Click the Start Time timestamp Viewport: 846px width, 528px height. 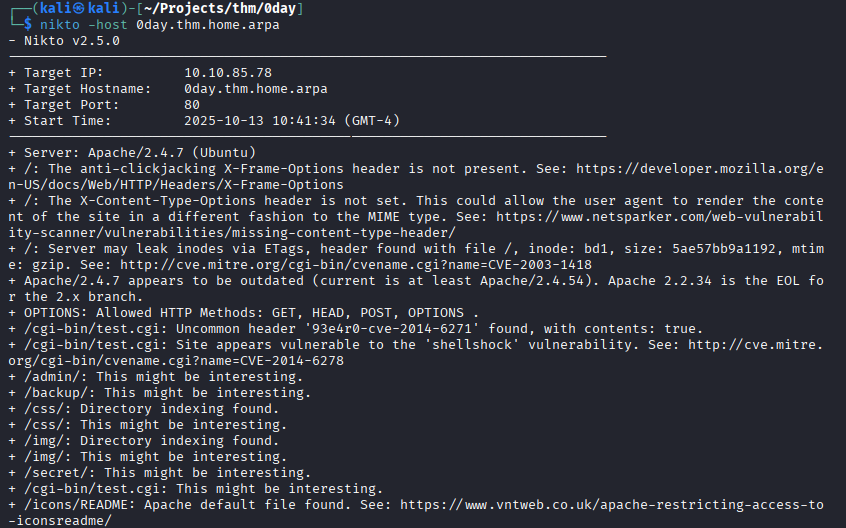[264, 121]
